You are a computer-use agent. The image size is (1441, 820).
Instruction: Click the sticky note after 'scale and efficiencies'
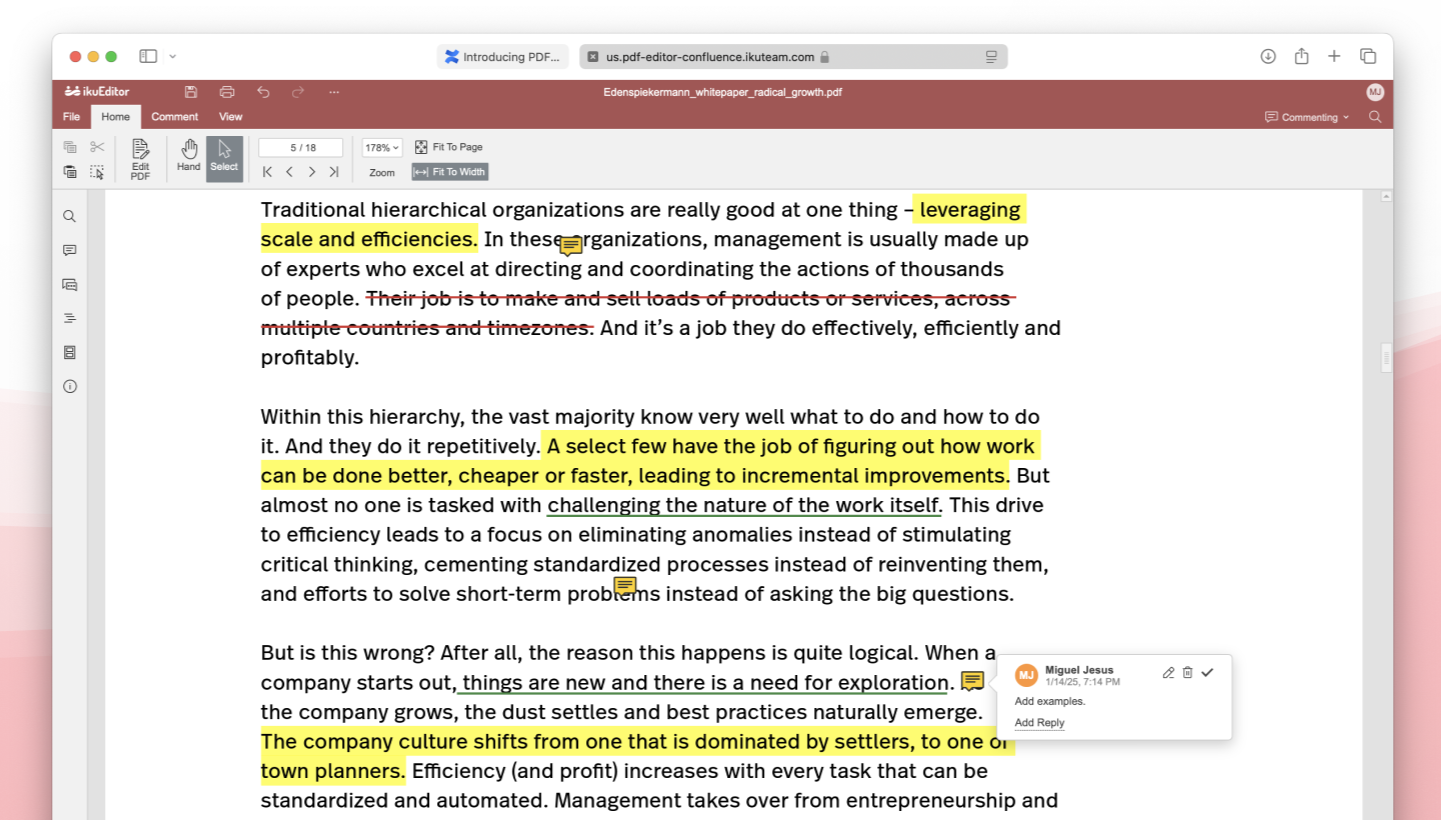click(571, 246)
